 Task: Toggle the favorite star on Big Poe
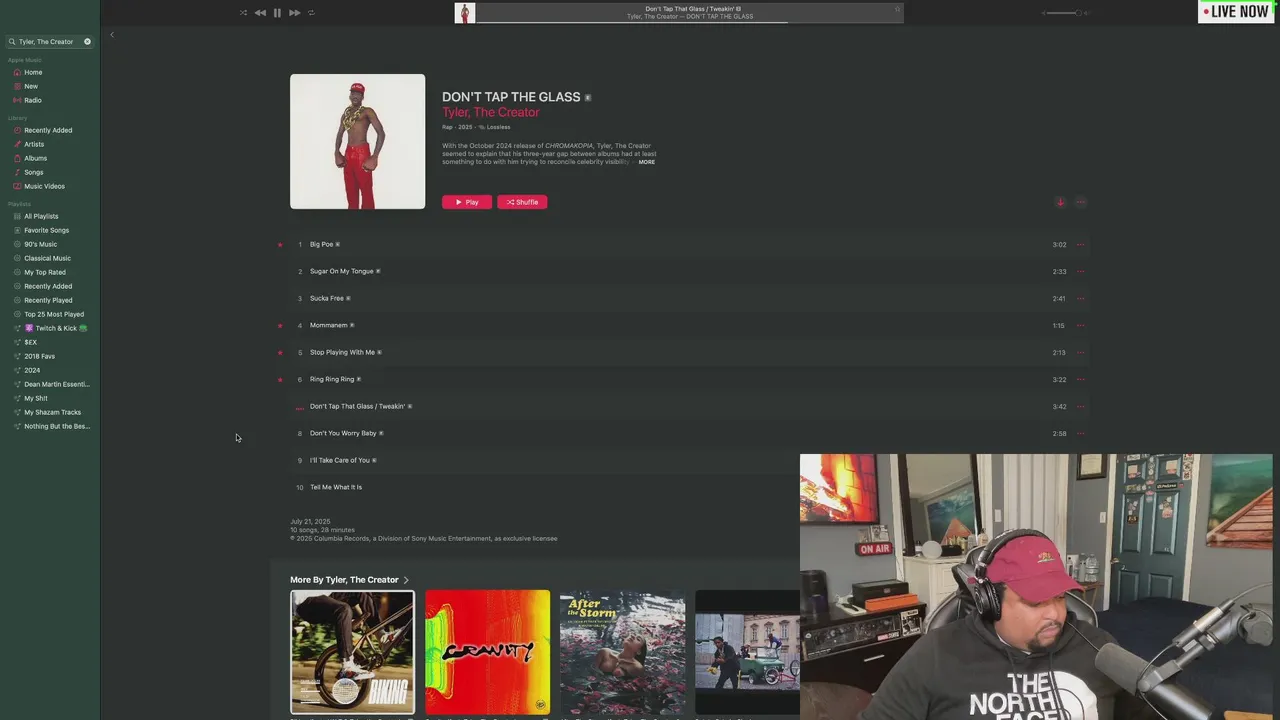(280, 245)
